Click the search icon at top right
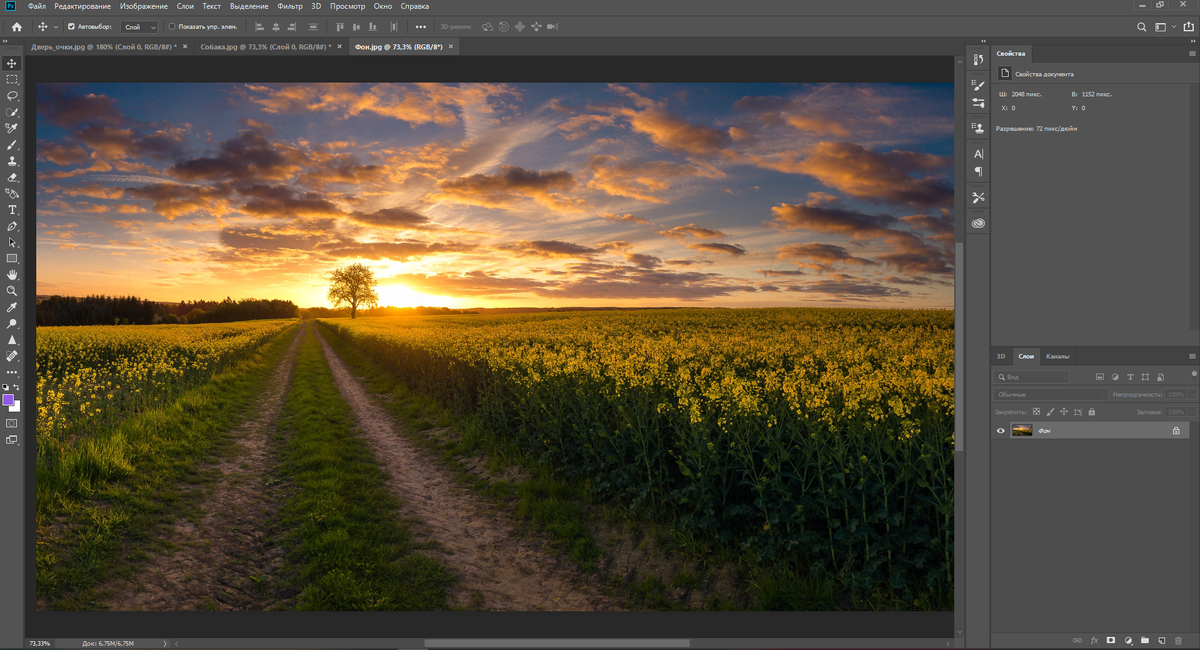Viewport: 1200px width, 650px height. click(1142, 27)
